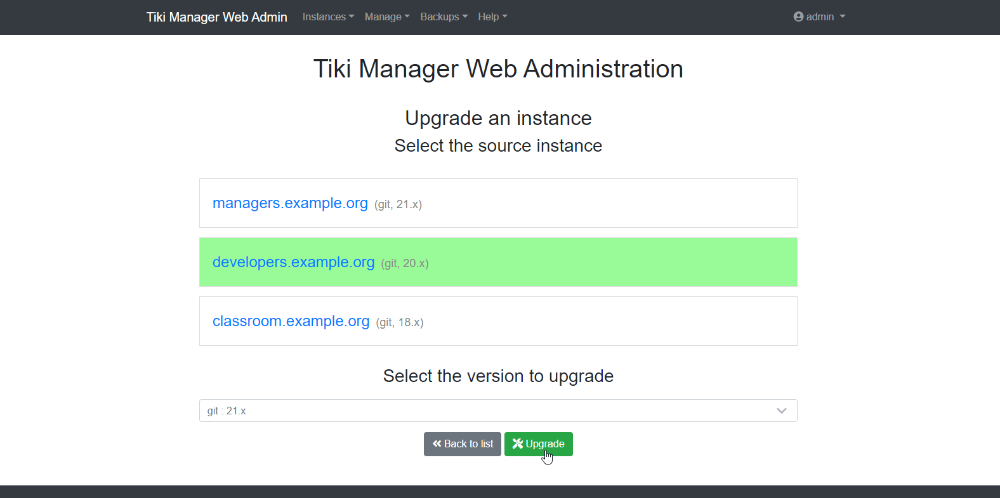Click the Tiki Manager Web Admin brand link
This screenshot has height=498, width=1000.
pos(217,17)
